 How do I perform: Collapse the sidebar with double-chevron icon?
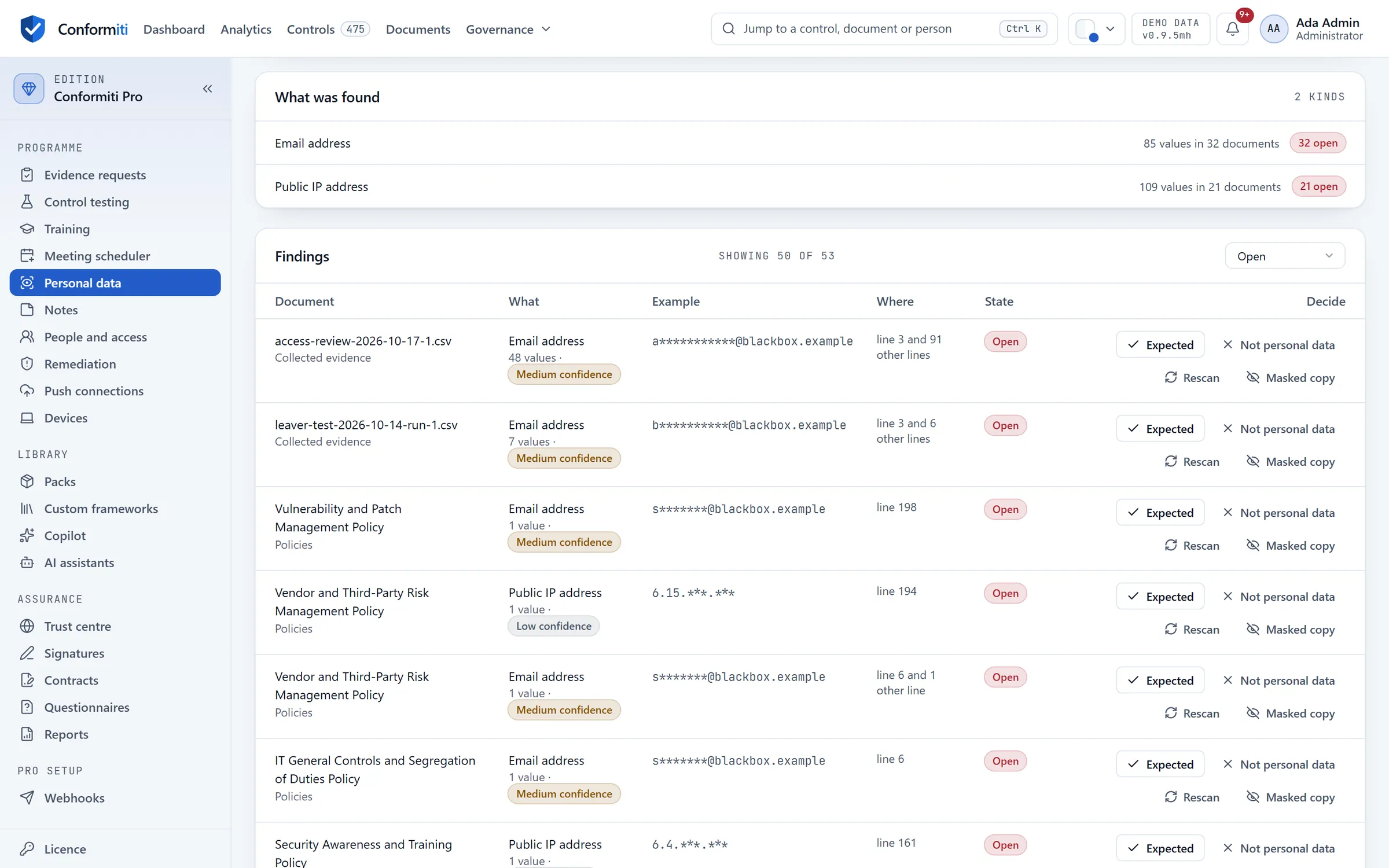pyautogui.click(x=207, y=89)
